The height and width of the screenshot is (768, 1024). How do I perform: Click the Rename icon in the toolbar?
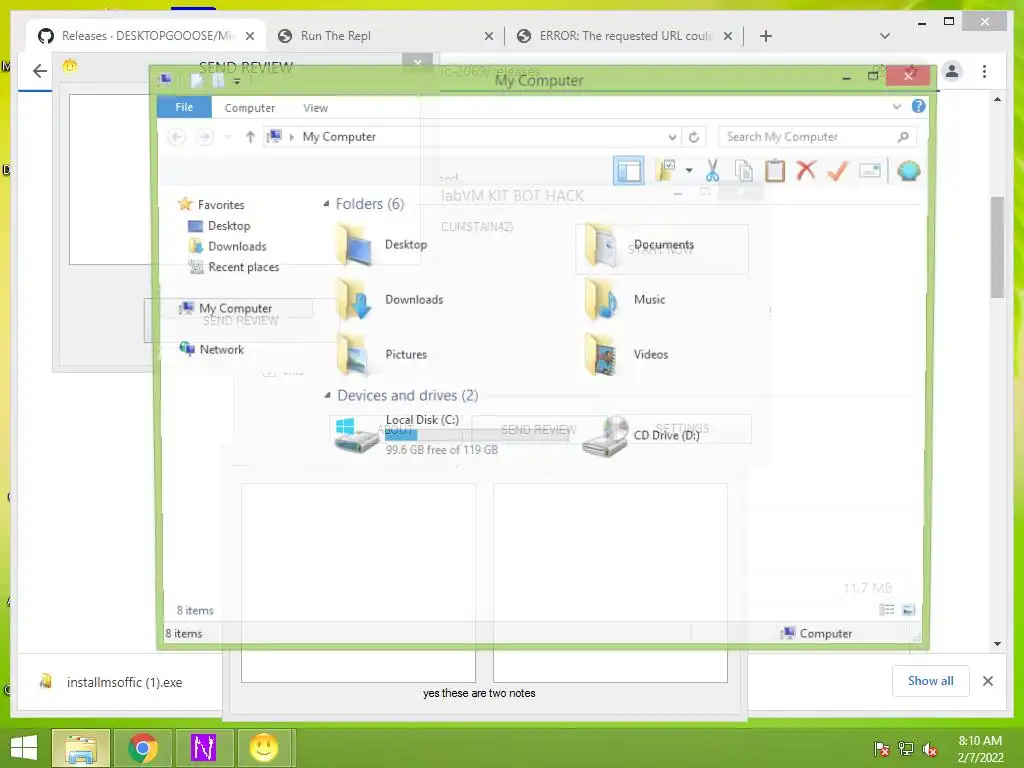click(x=869, y=171)
